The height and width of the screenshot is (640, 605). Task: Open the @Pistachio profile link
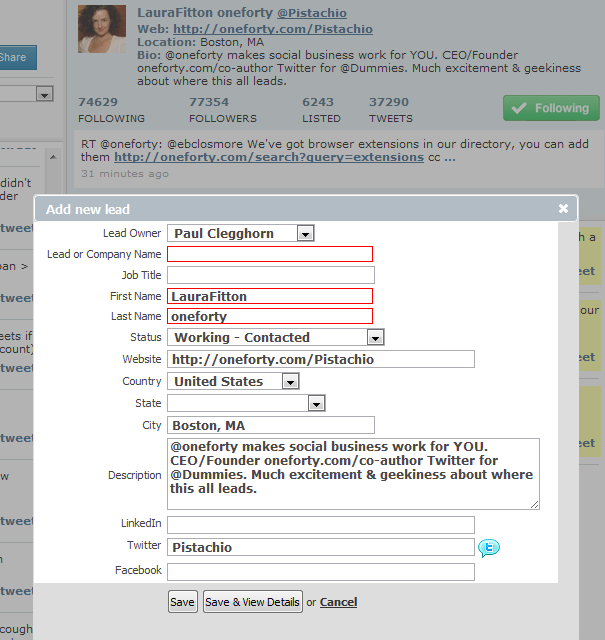(x=312, y=13)
